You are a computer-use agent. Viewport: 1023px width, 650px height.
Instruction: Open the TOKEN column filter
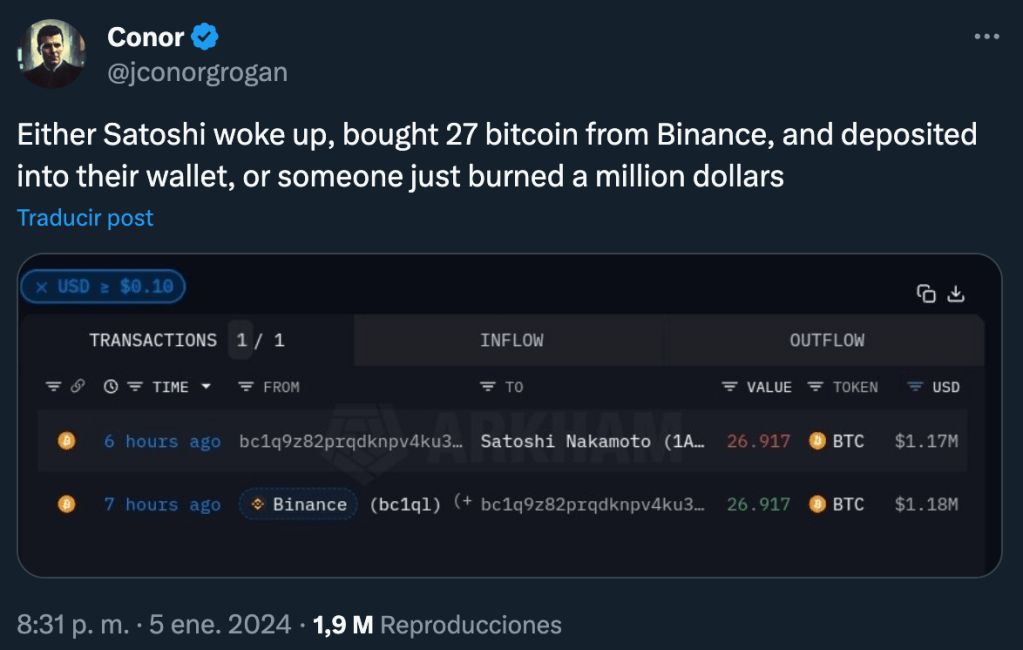[x=815, y=387]
